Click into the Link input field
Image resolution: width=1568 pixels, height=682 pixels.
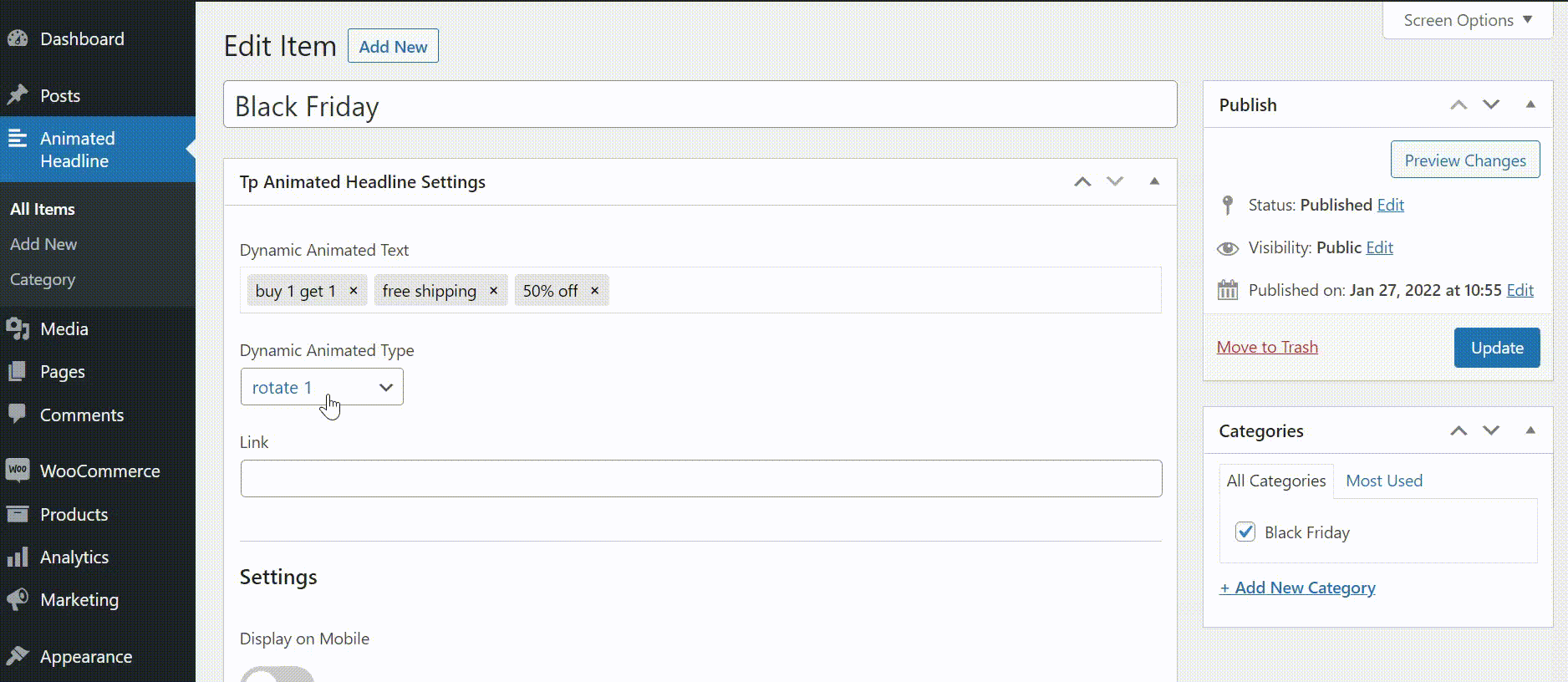point(700,479)
